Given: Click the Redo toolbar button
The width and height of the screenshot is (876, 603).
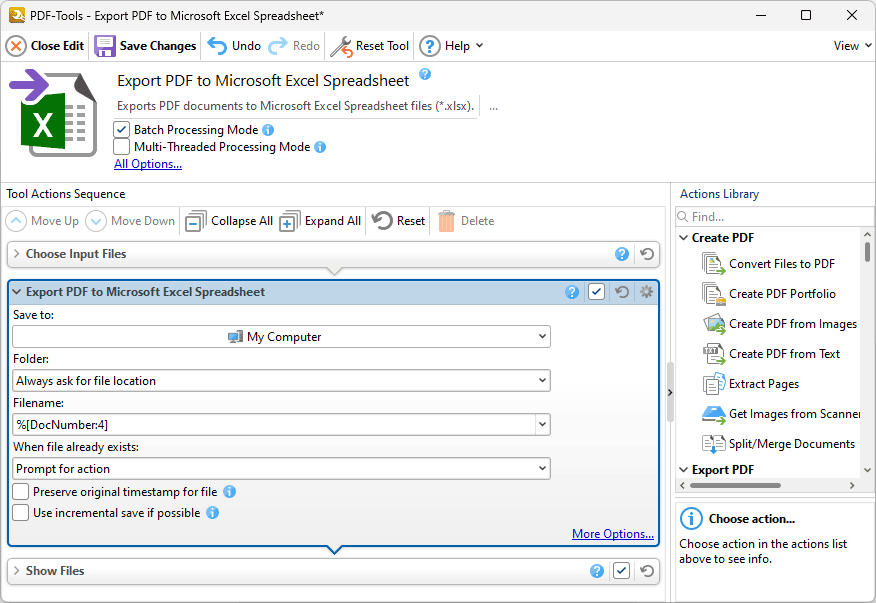Looking at the screenshot, I should click(x=294, y=46).
